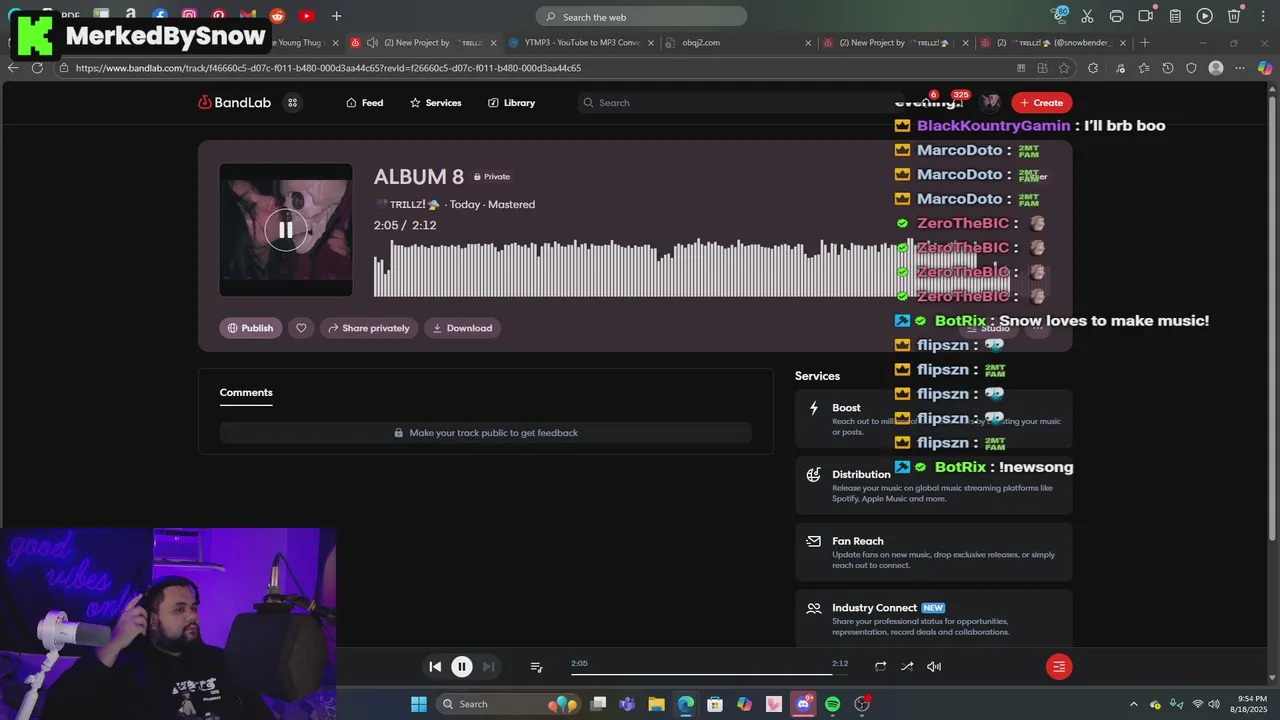Pause using the bottom player bar button

click(462, 667)
